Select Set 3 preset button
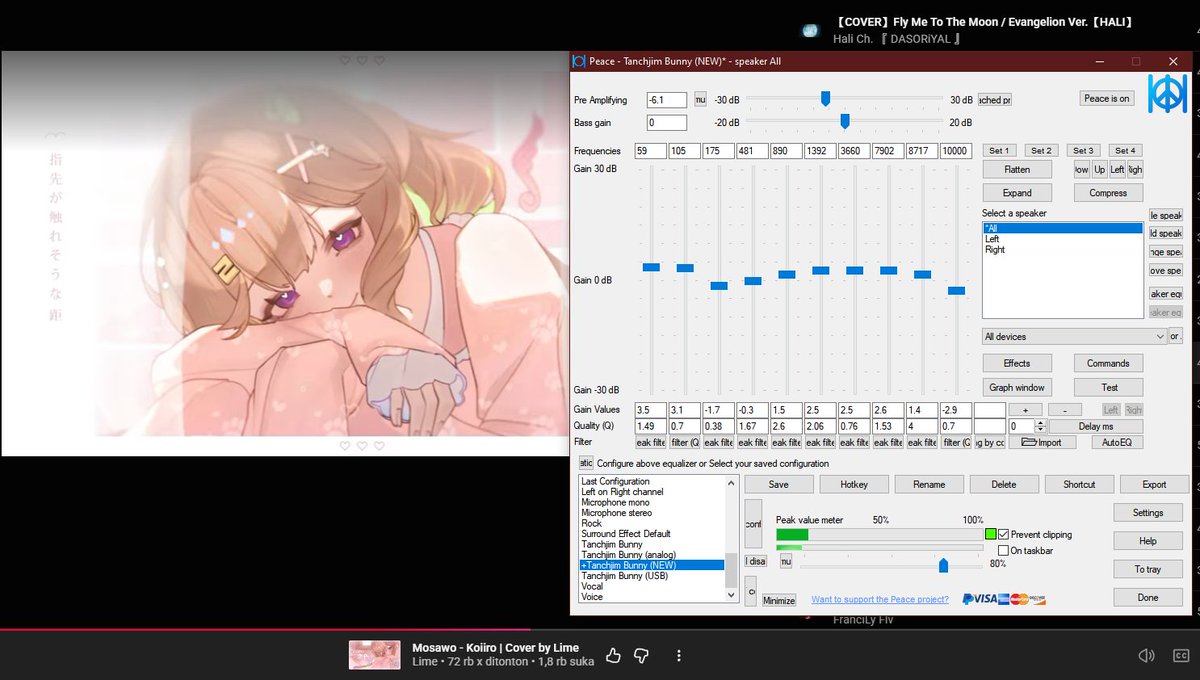The width and height of the screenshot is (1200, 680). [1083, 150]
